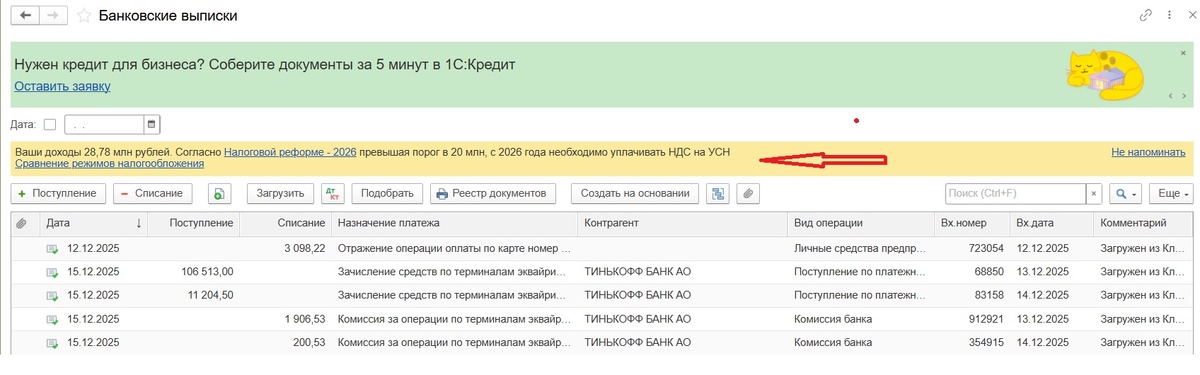Create a new Списание document
Screen dimensions: 1200x375
152,193
